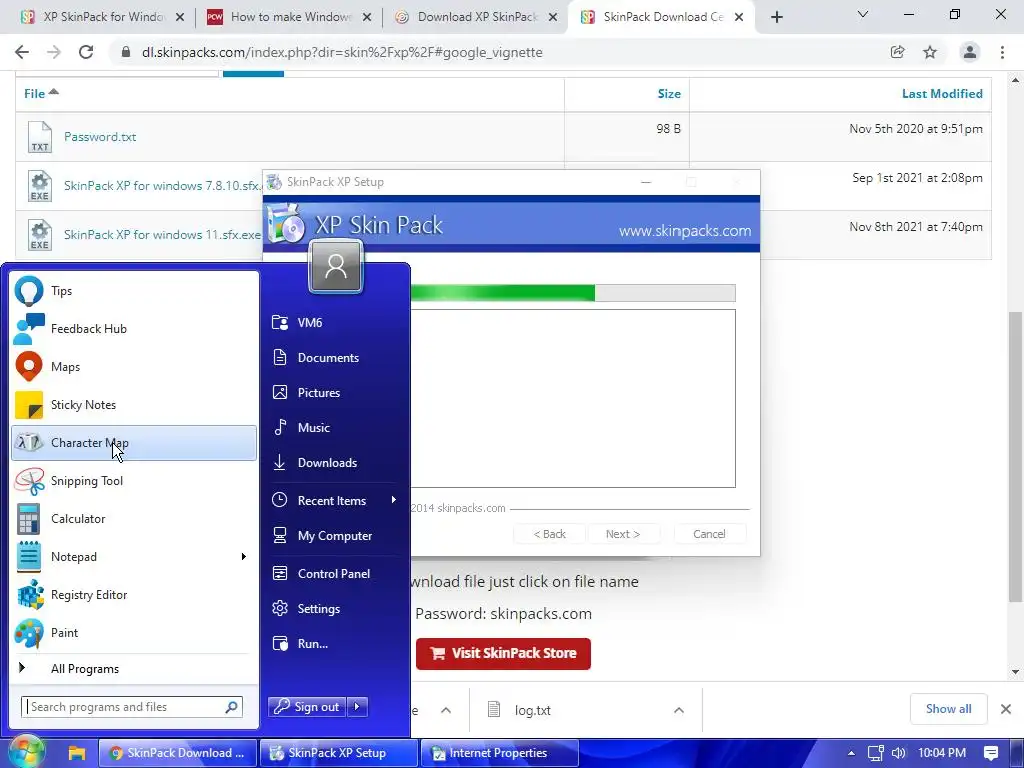Open Sticky Notes icon
Image resolution: width=1024 pixels, height=768 pixels.
tap(29, 405)
